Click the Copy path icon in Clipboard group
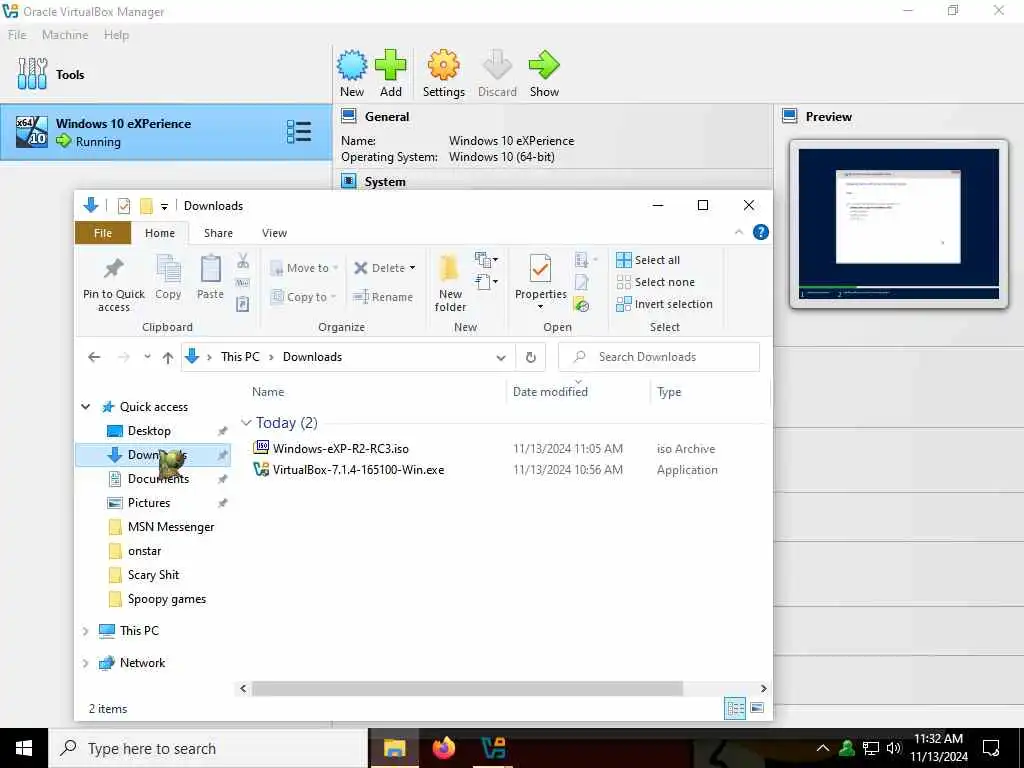The image size is (1024, 768). pyautogui.click(x=243, y=283)
